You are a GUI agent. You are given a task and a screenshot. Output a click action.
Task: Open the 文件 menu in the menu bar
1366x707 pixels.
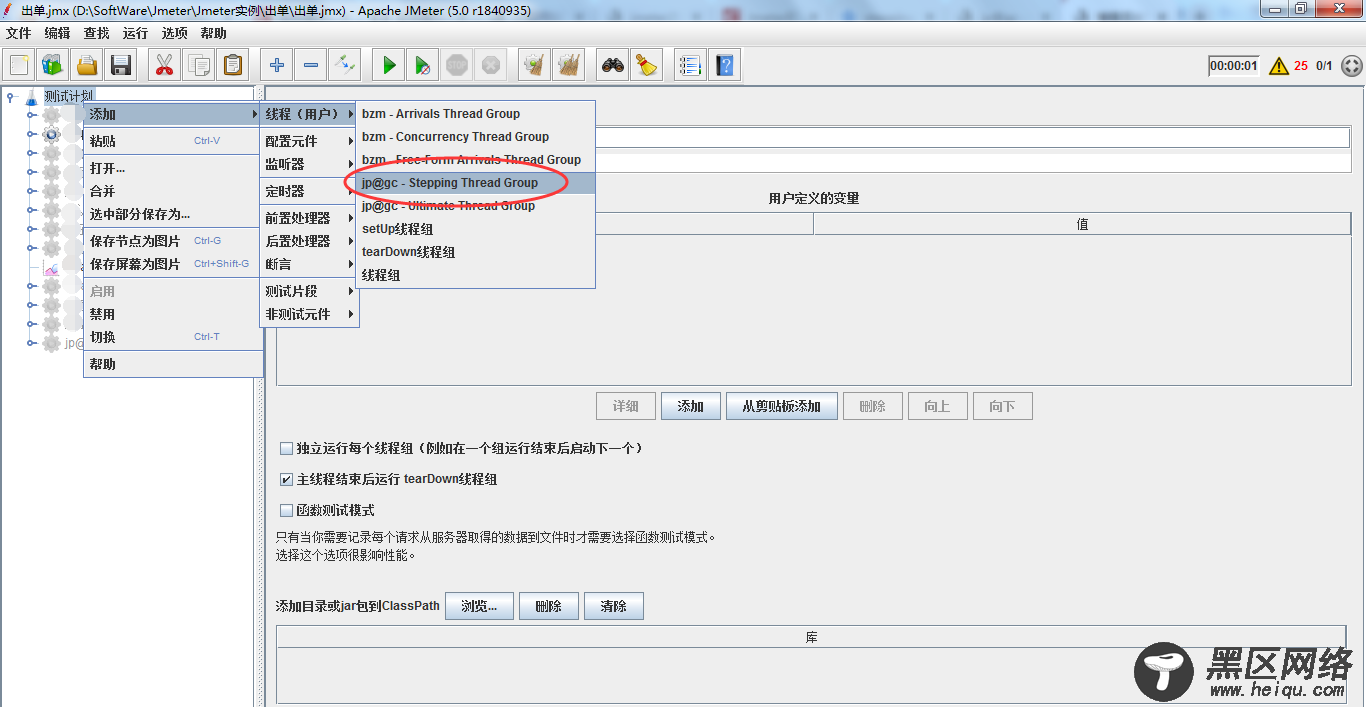(x=19, y=33)
